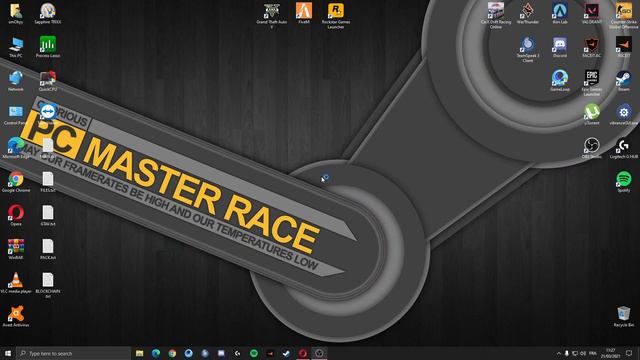The height and width of the screenshot is (360, 640).
Task: Open Spotify desktop shortcut
Action: click(624, 181)
